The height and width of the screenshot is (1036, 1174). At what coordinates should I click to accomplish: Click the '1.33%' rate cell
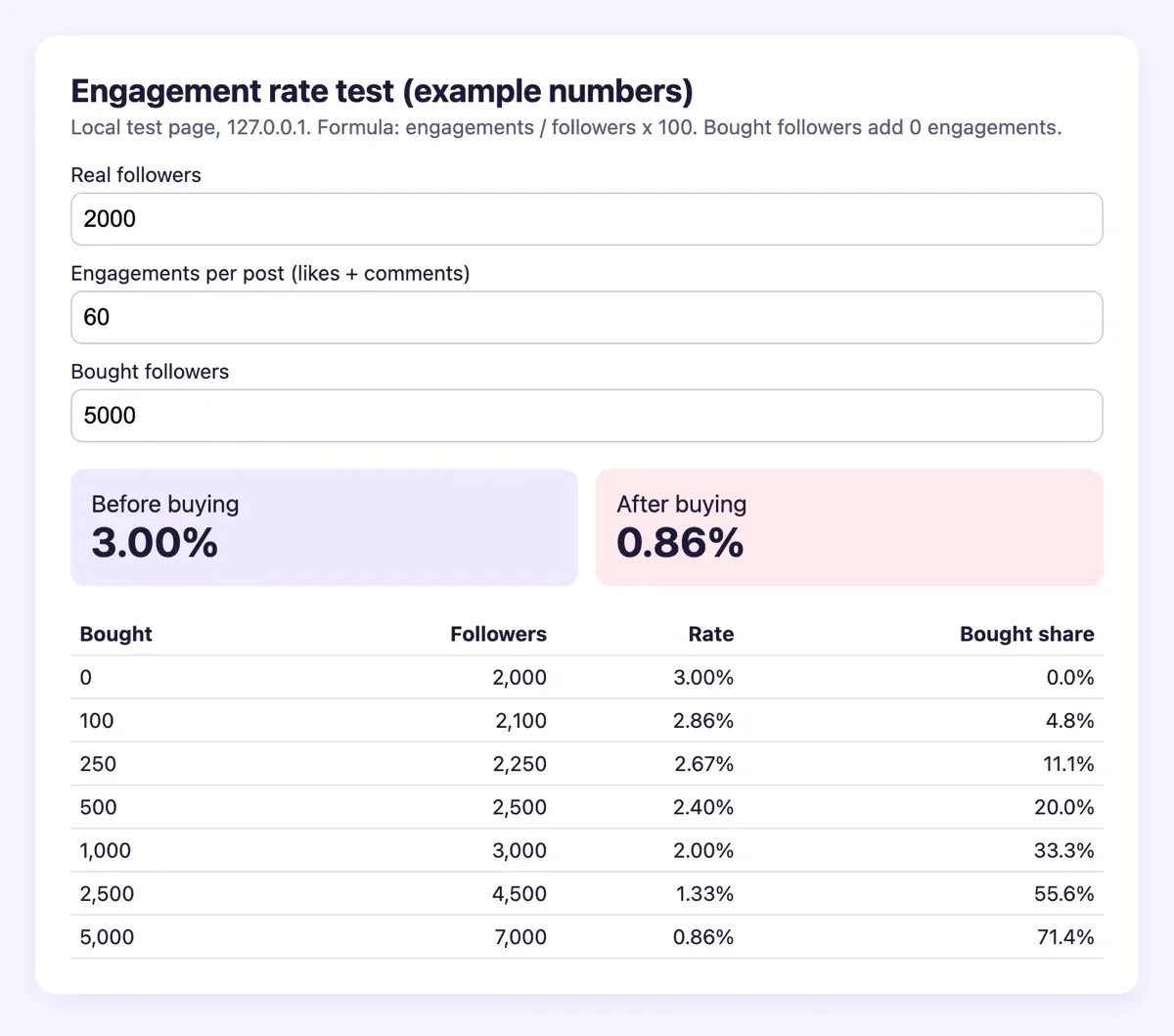point(704,894)
